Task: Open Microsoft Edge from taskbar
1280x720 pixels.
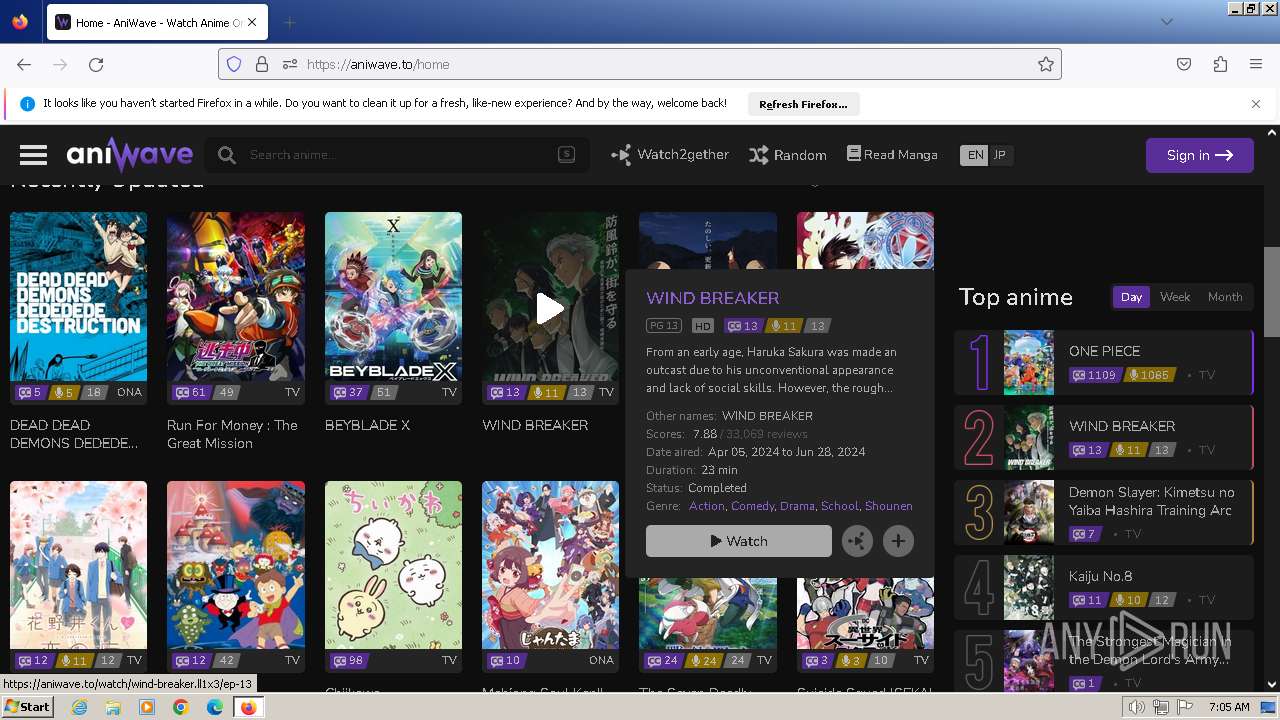Action: pyautogui.click(x=214, y=707)
